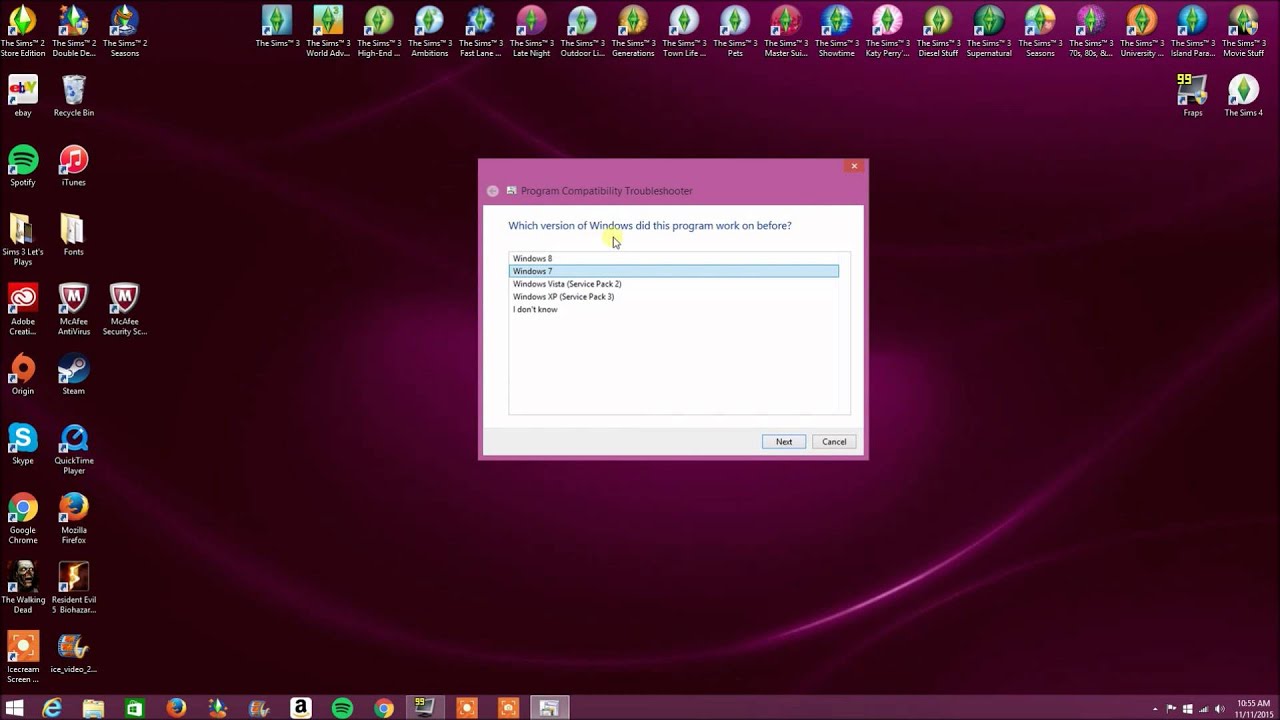
Task: Select the McAfee AntiVirus desktop icon
Action: (73, 309)
